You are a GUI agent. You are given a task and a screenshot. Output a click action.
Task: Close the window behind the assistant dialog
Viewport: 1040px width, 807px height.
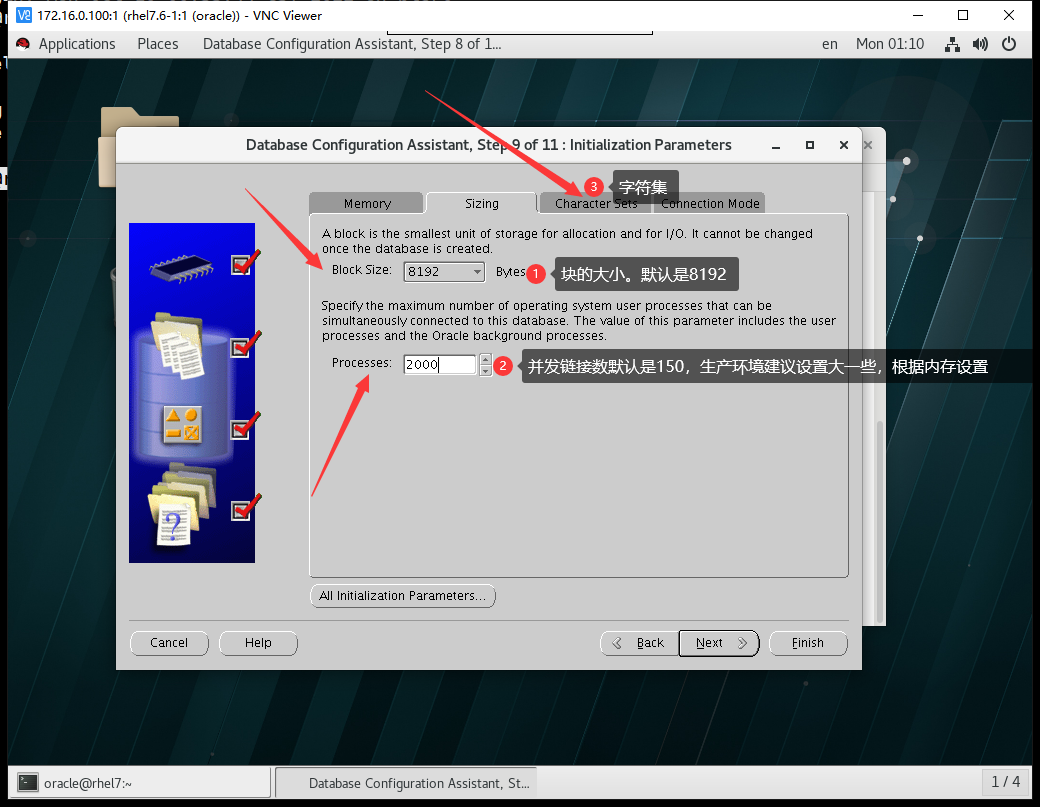(868, 145)
